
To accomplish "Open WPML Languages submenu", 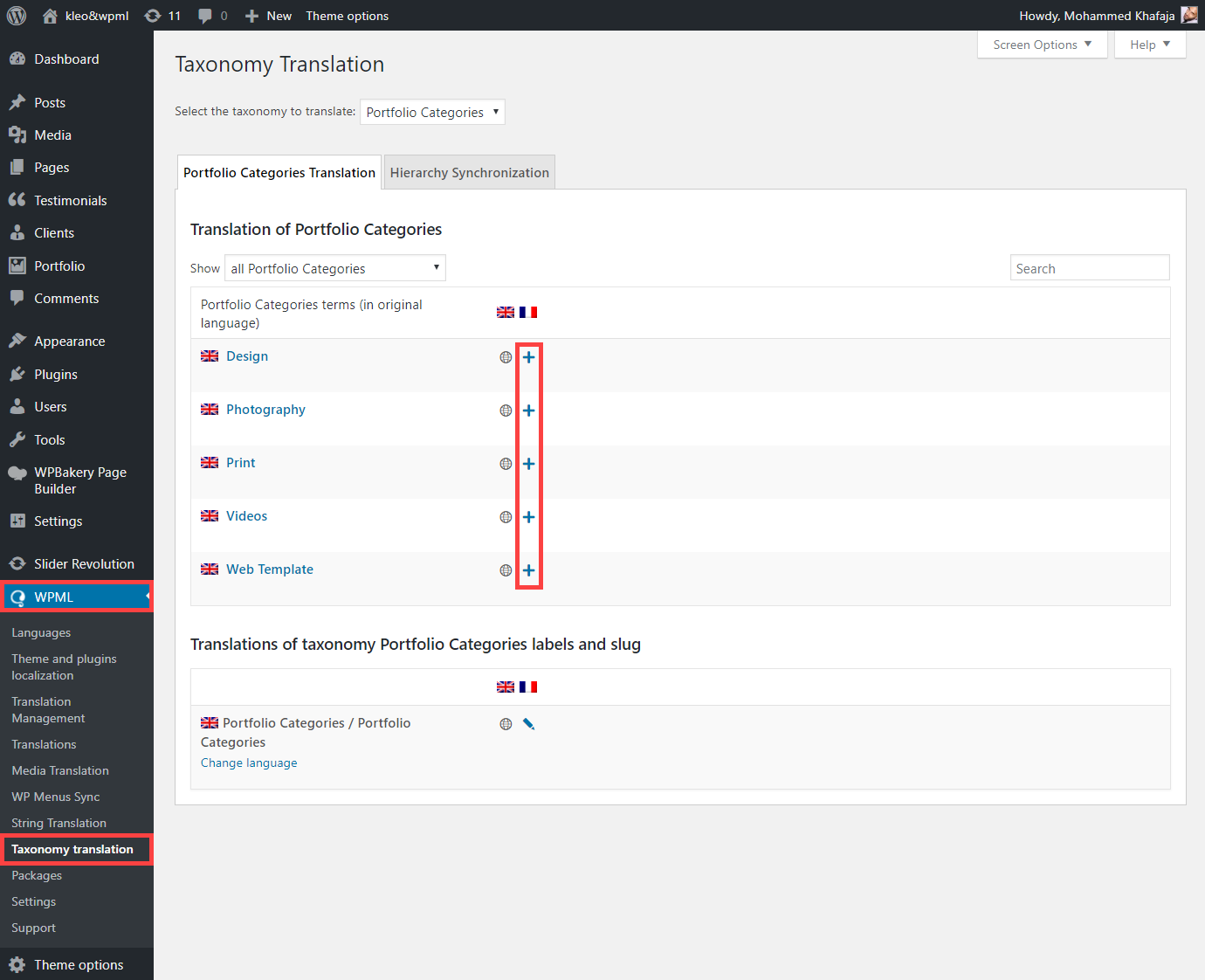I will pos(41,632).
